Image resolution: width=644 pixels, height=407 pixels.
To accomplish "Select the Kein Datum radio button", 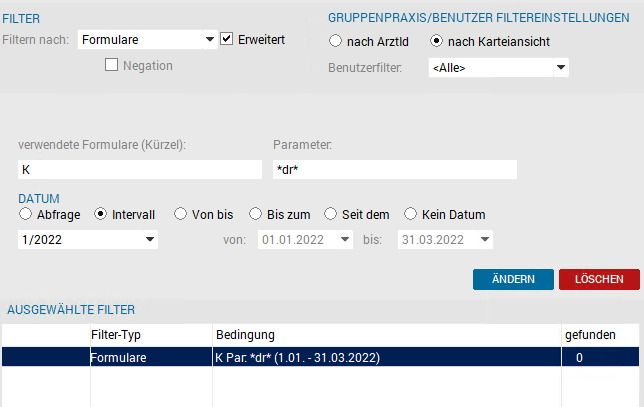I will 410,214.
